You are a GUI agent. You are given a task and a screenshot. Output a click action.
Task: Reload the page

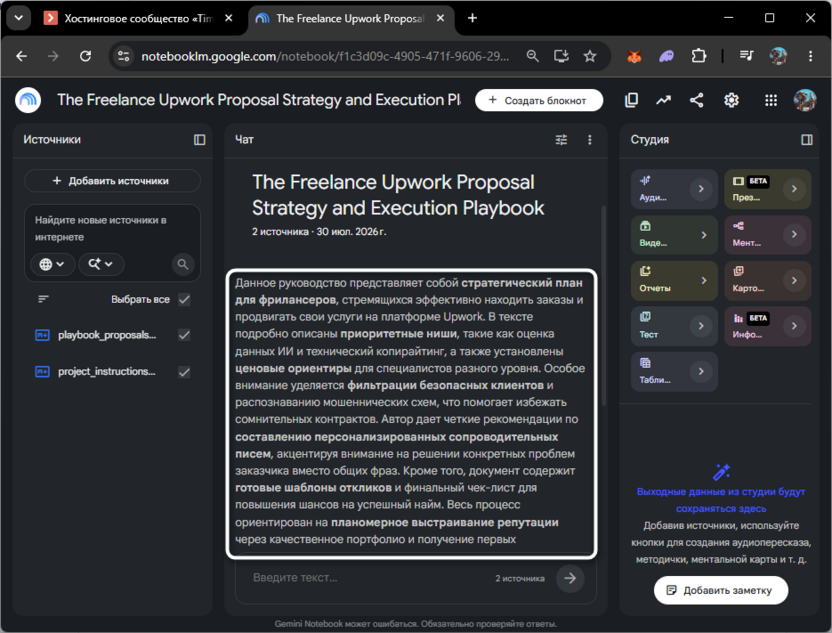85,56
